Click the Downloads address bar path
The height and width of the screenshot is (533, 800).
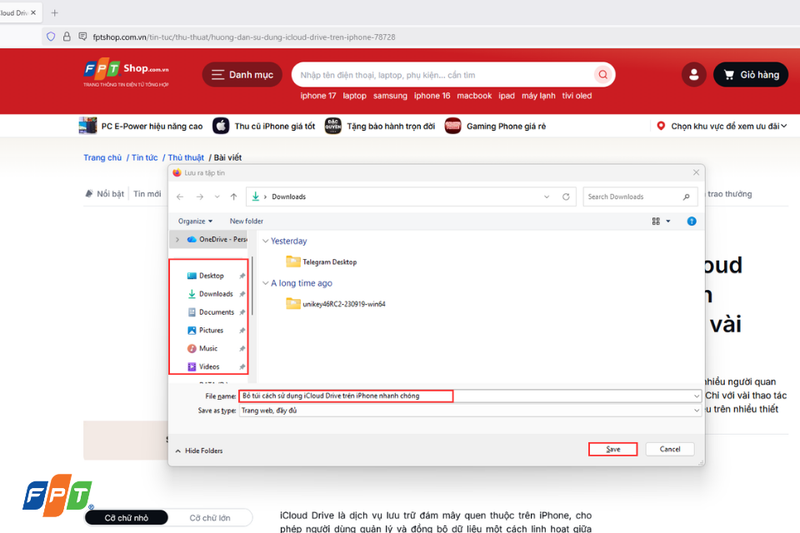[289, 196]
